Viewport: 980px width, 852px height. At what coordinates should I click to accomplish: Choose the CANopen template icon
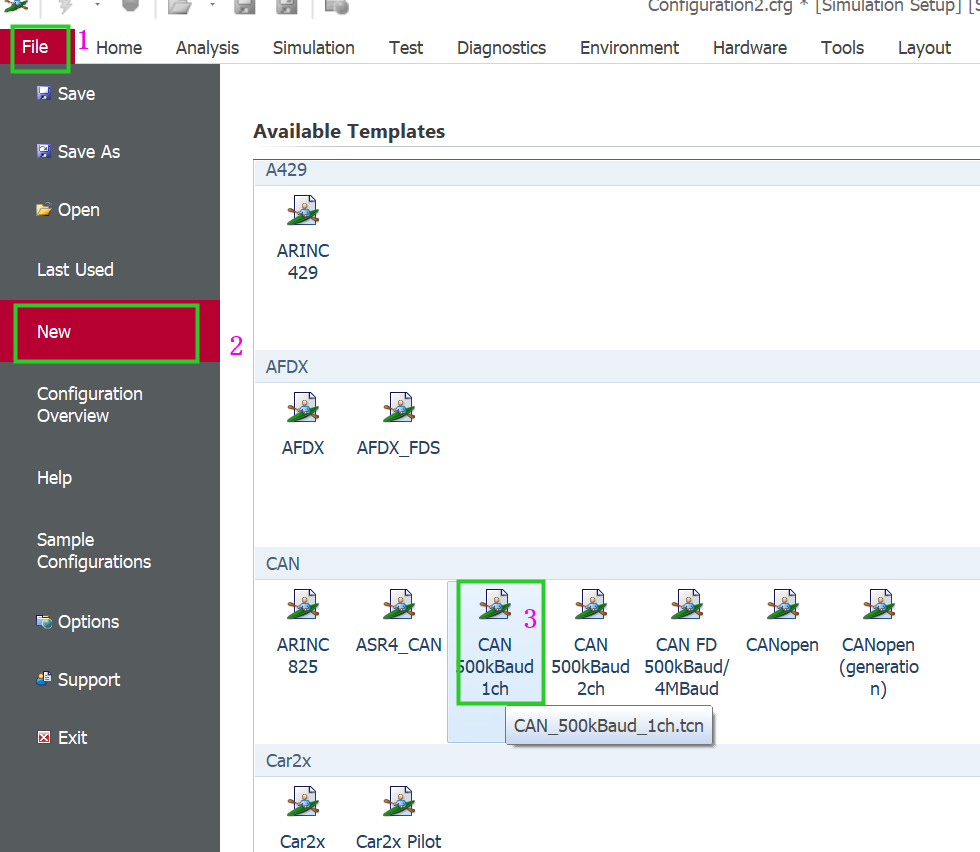[782, 604]
